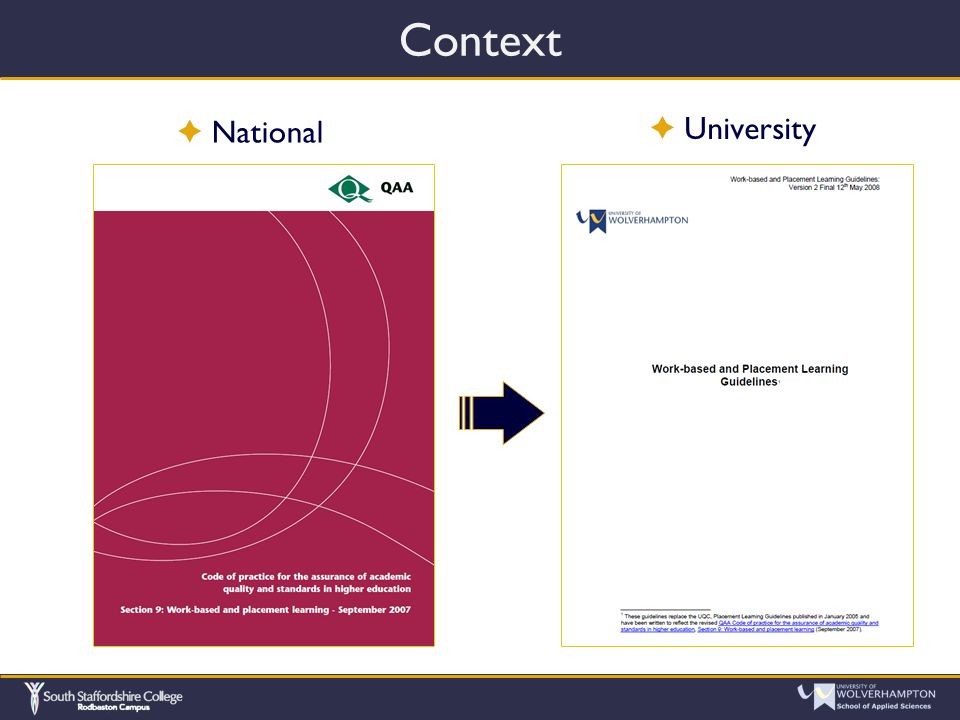This screenshot has height=720, width=960.
Task: Click the 'Context' slide title
Action: (481, 40)
